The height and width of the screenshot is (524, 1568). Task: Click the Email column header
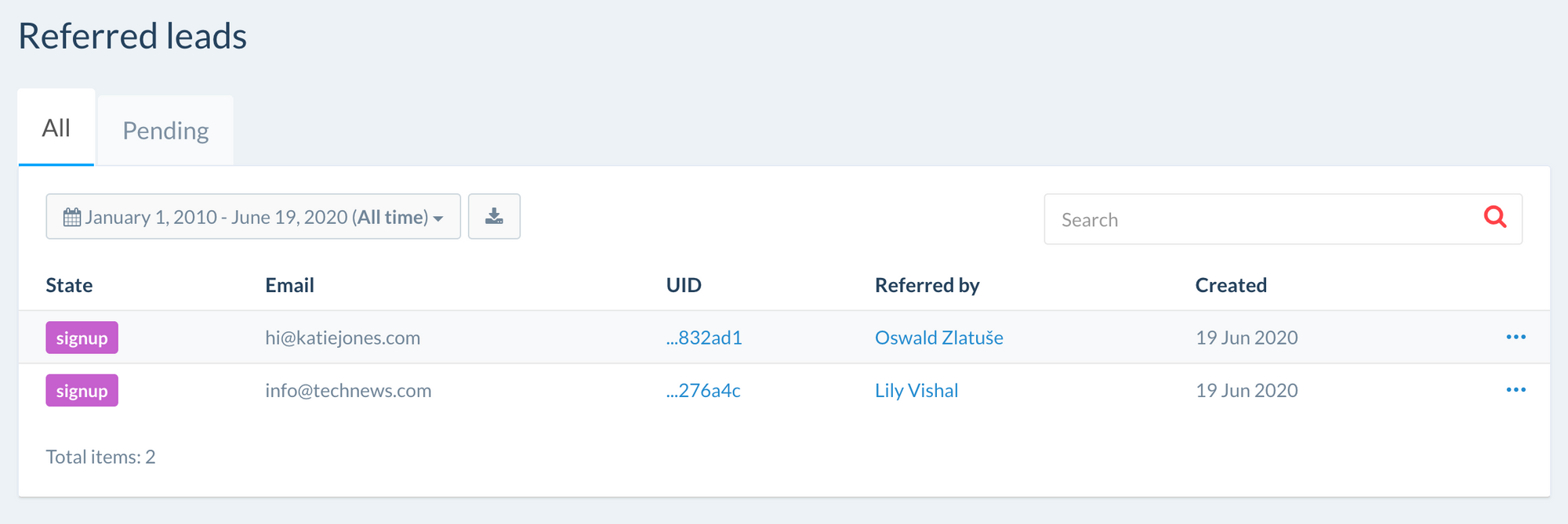tap(289, 285)
